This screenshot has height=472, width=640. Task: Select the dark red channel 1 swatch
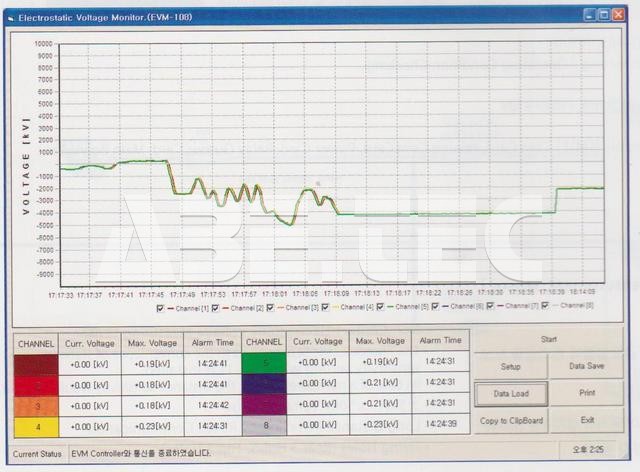pyautogui.click(x=36, y=364)
